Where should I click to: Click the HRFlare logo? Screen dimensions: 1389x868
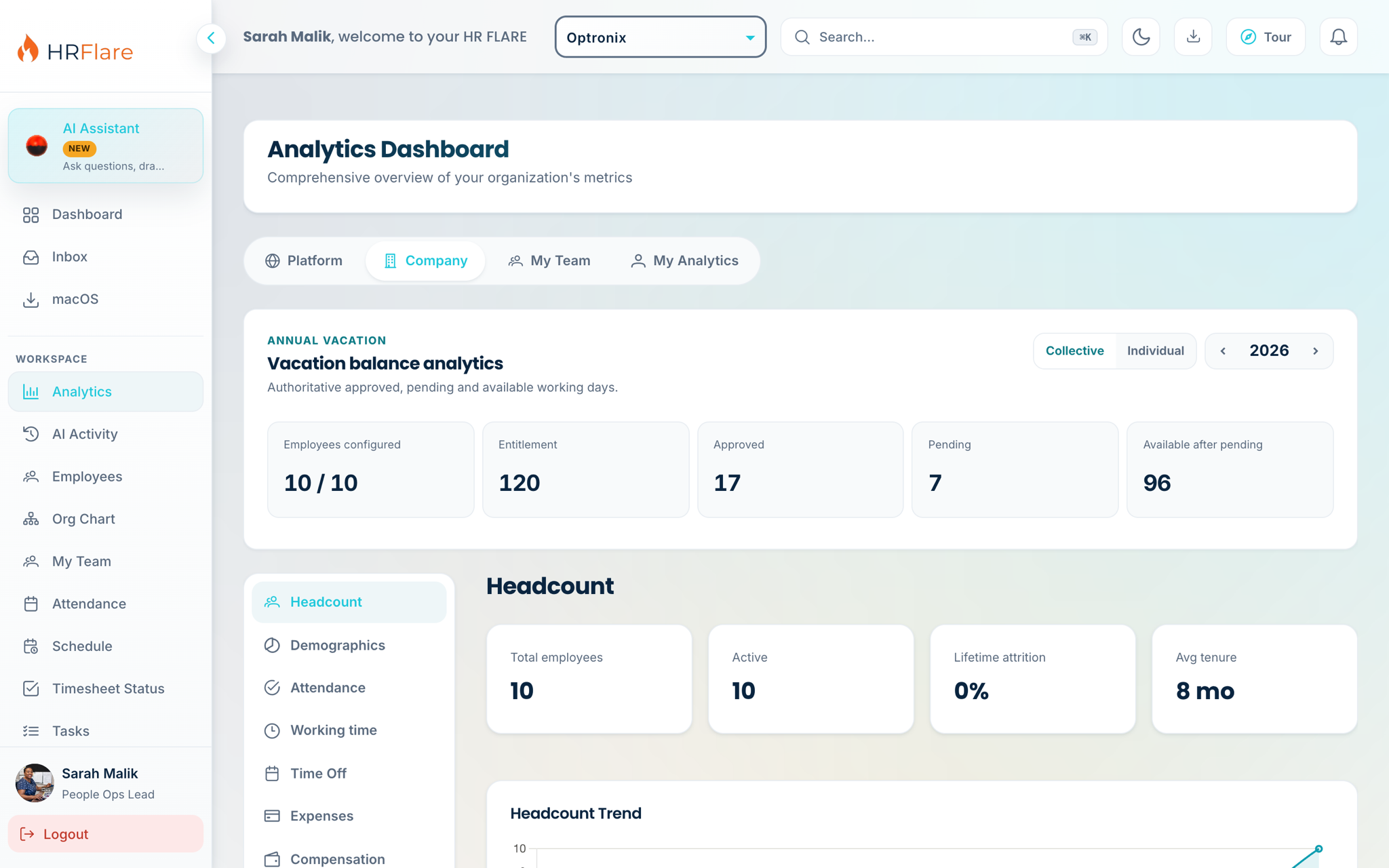75,49
